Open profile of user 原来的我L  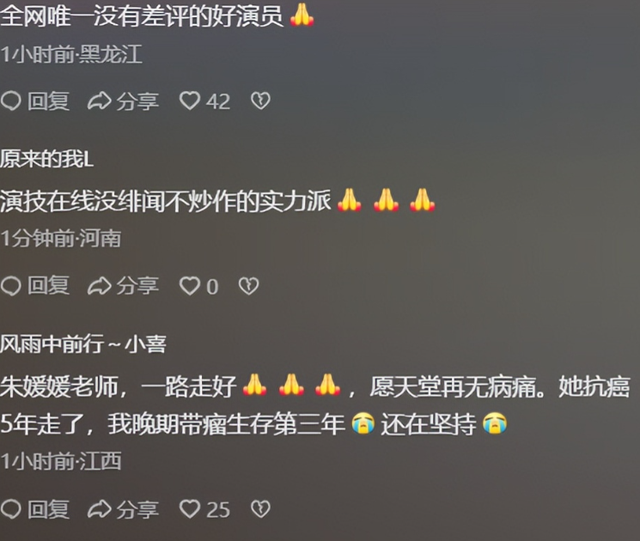point(47,159)
